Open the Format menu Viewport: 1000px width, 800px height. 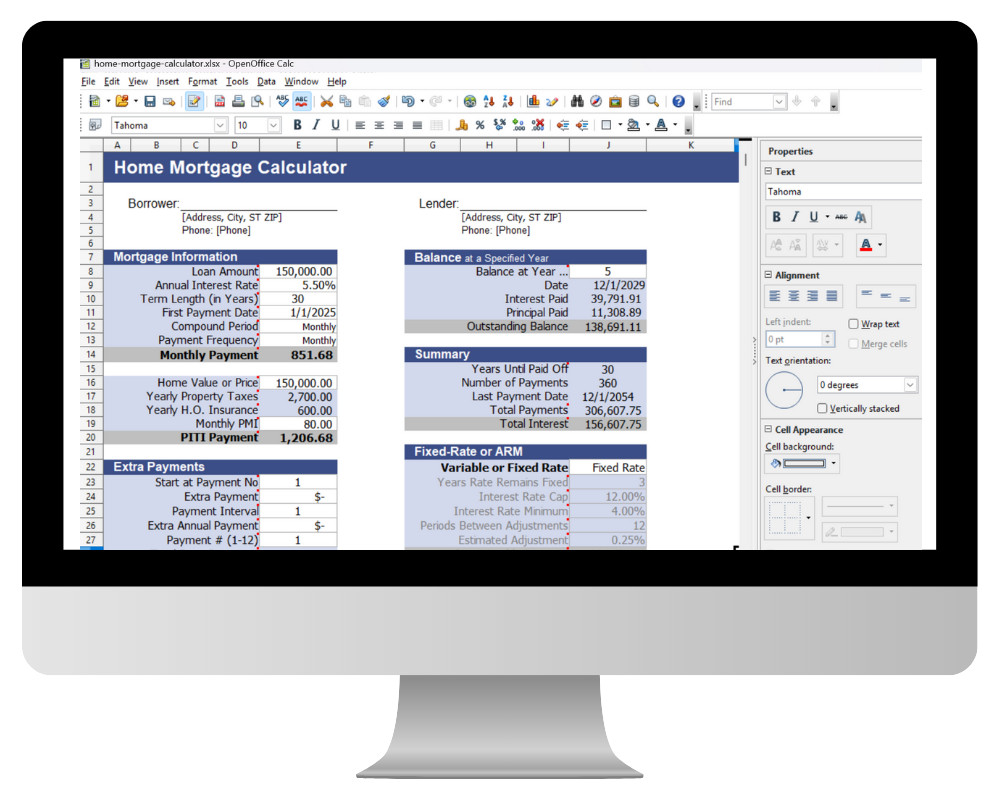203,81
